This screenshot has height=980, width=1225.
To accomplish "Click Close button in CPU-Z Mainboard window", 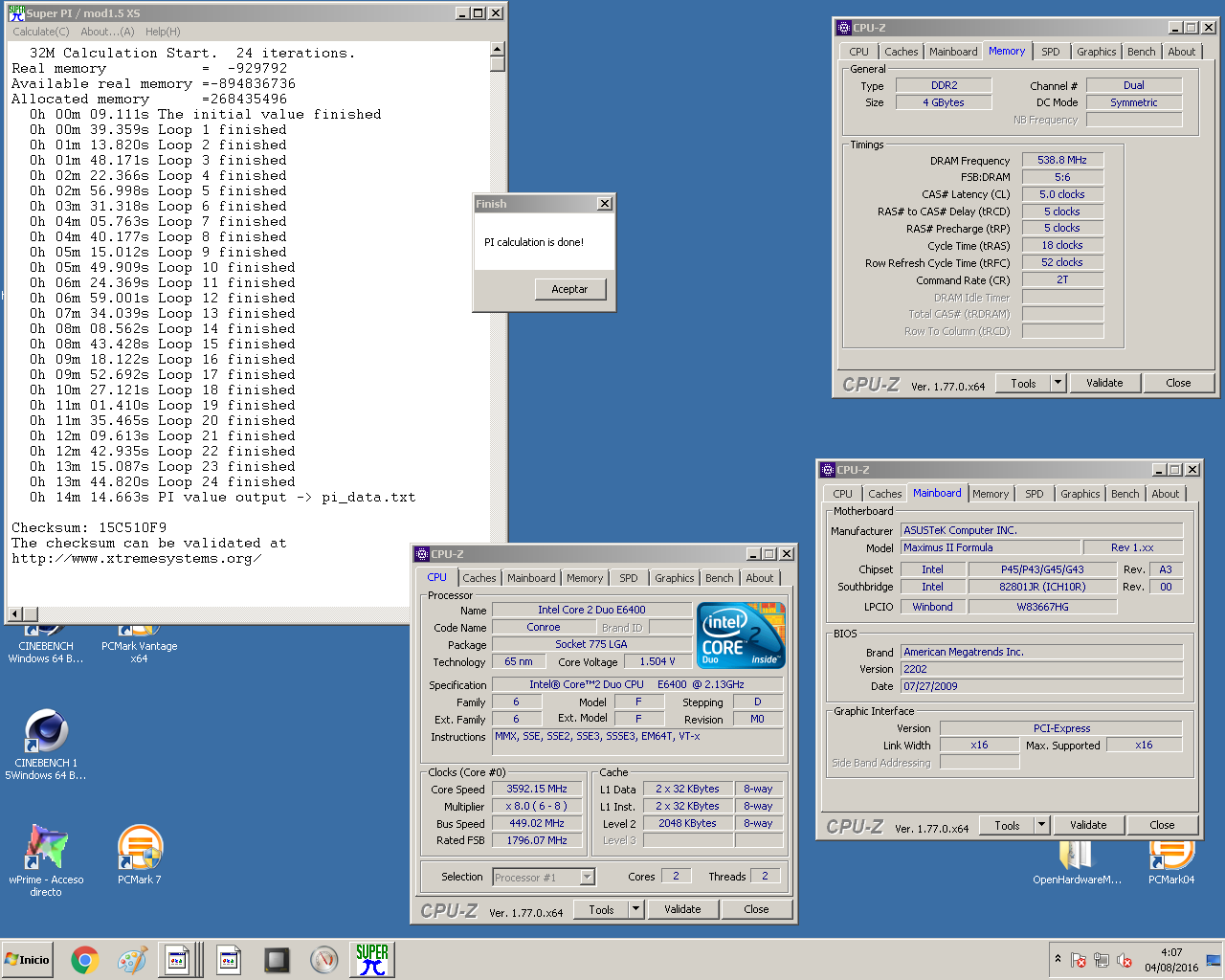I will point(1162,825).
